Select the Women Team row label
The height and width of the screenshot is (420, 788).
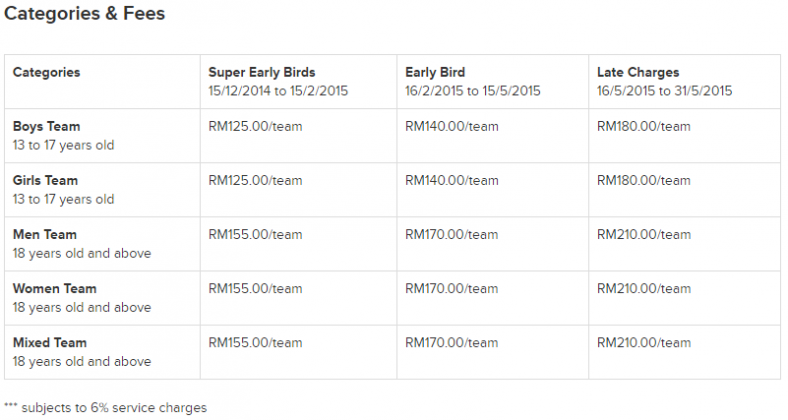point(55,289)
